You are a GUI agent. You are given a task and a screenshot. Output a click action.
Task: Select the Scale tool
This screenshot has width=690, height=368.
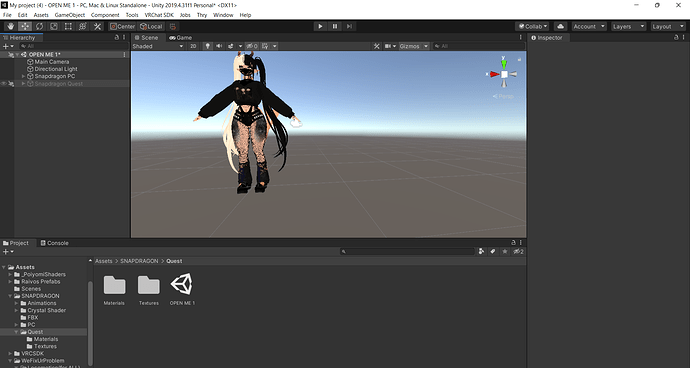[x=54, y=26]
